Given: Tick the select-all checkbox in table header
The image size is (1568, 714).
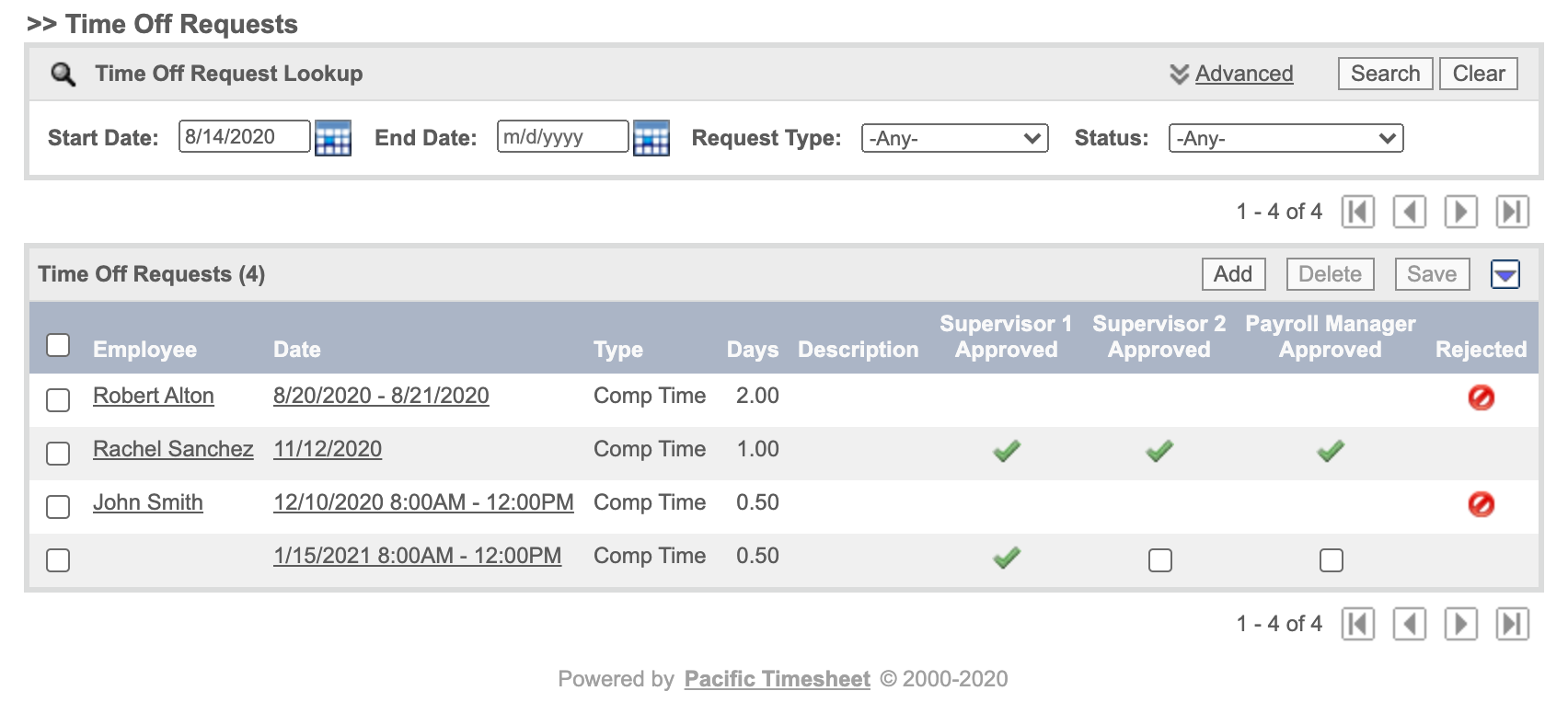Looking at the screenshot, I should tap(58, 345).
